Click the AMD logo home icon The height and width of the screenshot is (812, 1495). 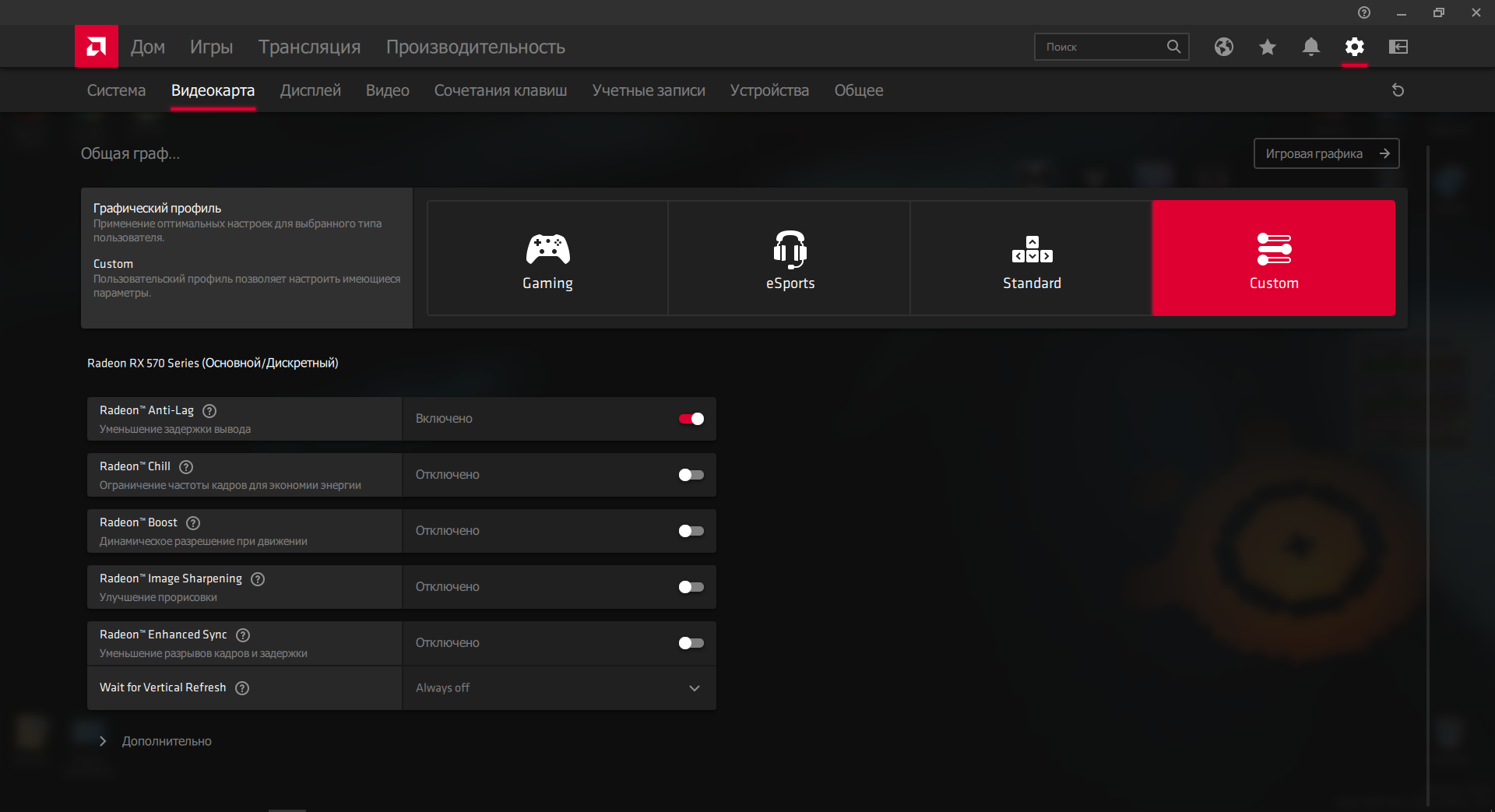pyautogui.click(x=97, y=47)
